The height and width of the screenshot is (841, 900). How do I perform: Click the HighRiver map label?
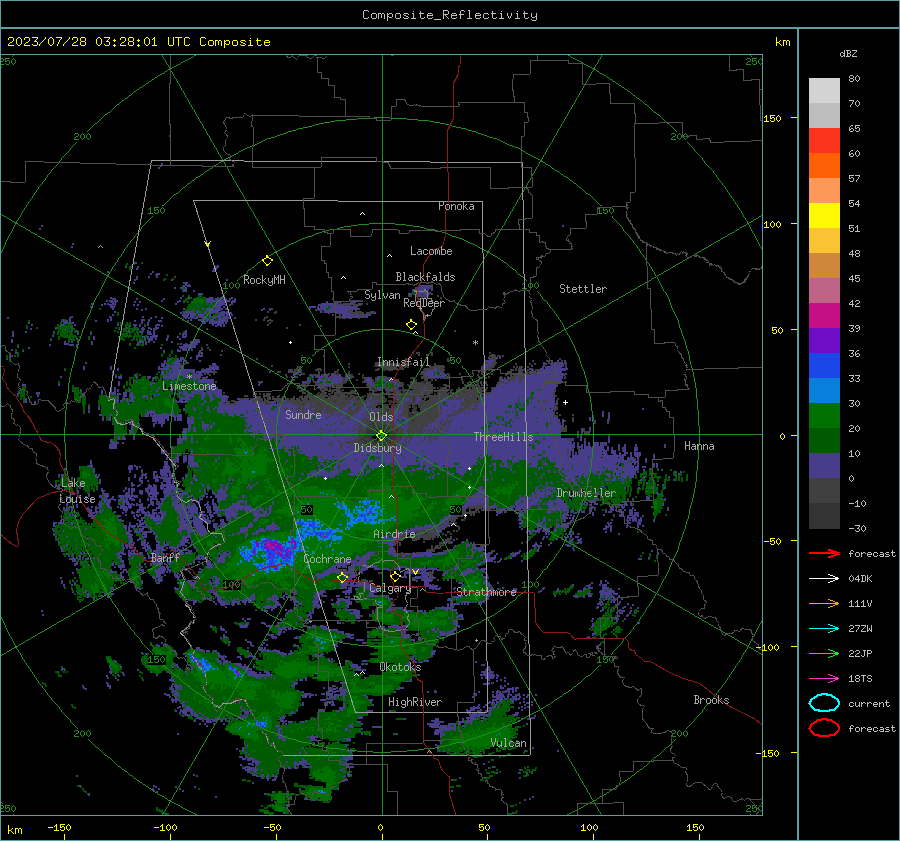(414, 702)
